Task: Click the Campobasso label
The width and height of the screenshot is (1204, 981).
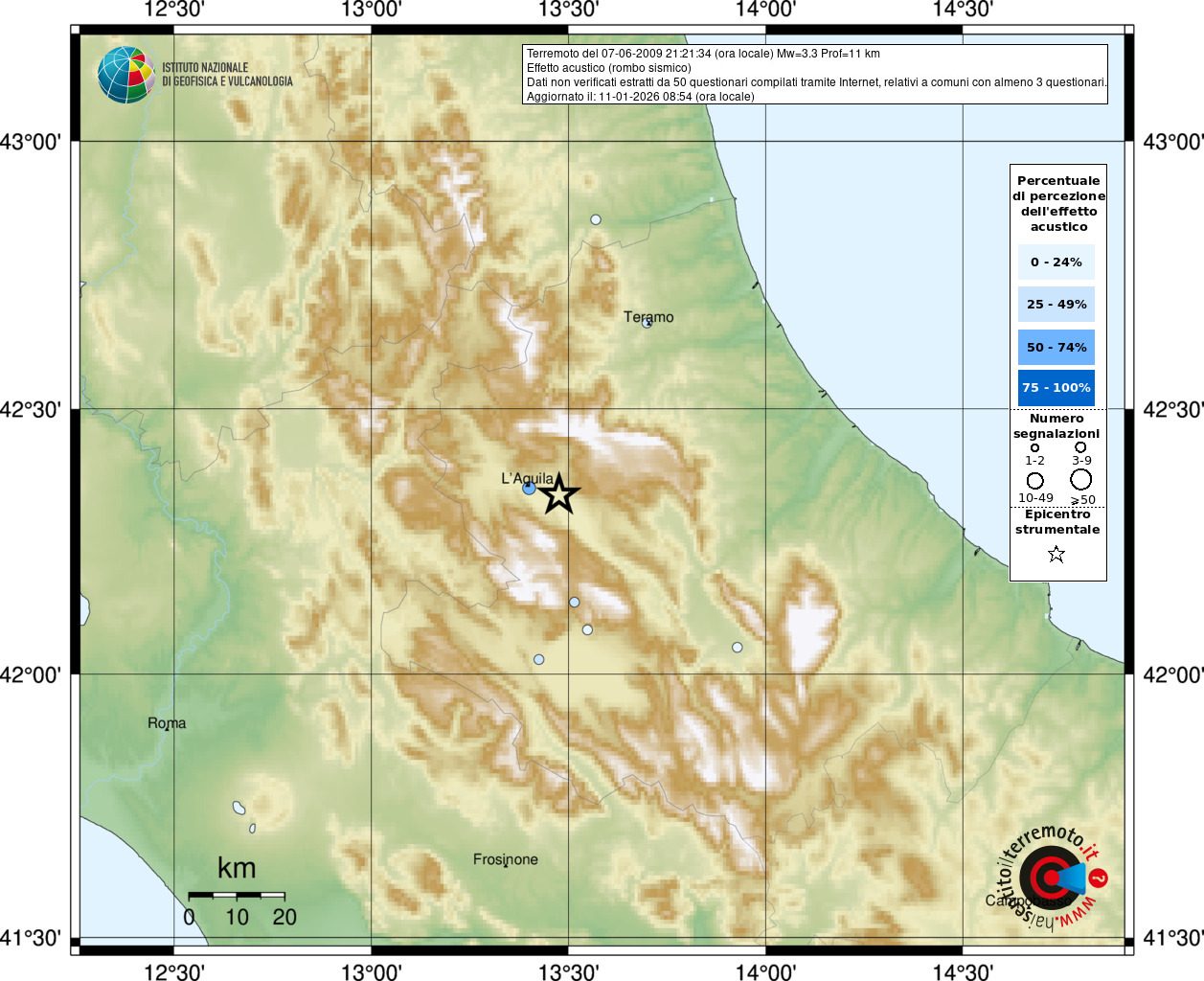Action: pyautogui.click(x=1029, y=901)
